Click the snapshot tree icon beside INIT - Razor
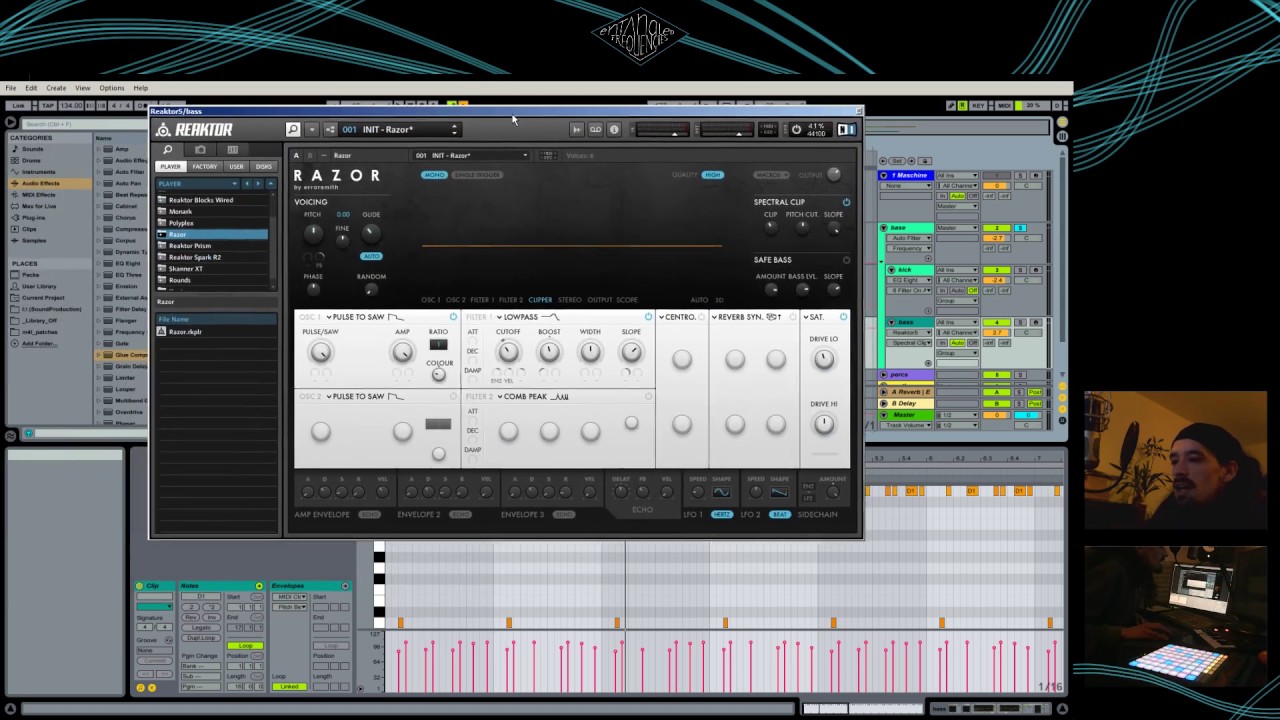The width and height of the screenshot is (1280, 720). pos(330,129)
